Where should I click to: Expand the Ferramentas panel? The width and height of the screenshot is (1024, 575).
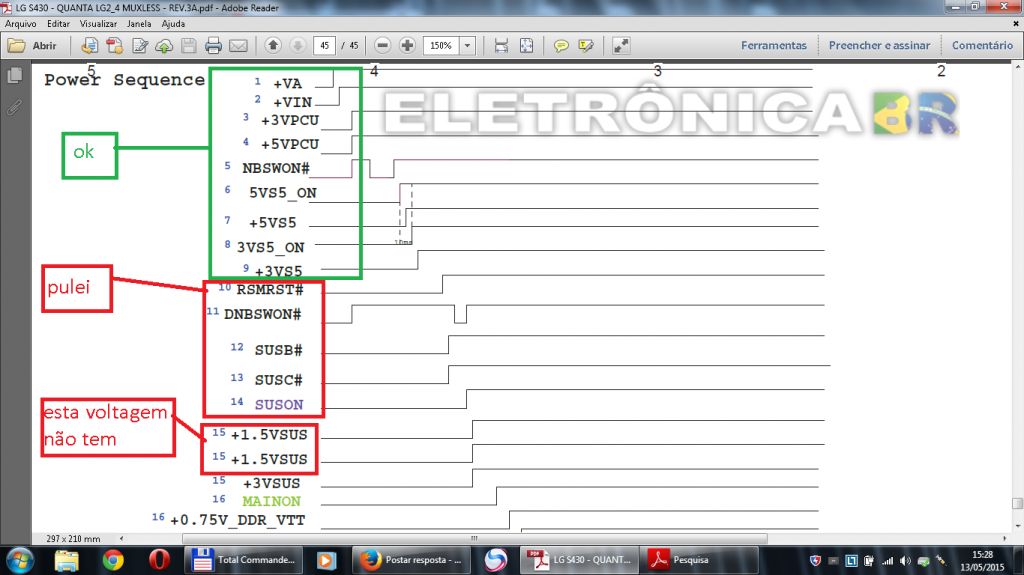[x=773, y=45]
